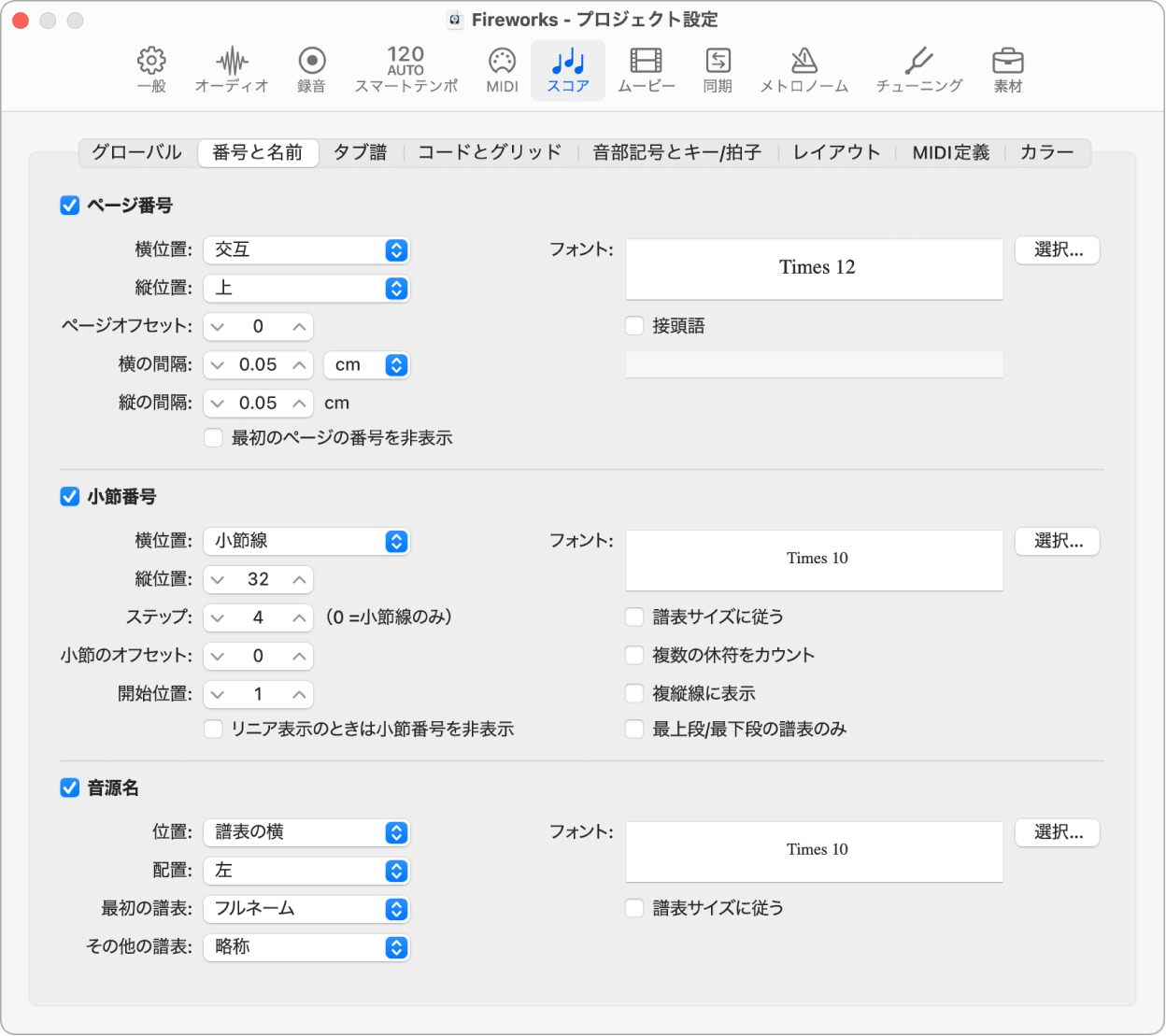
Task: Select the メトロノーム settings icon
Action: click(x=803, y=68)
